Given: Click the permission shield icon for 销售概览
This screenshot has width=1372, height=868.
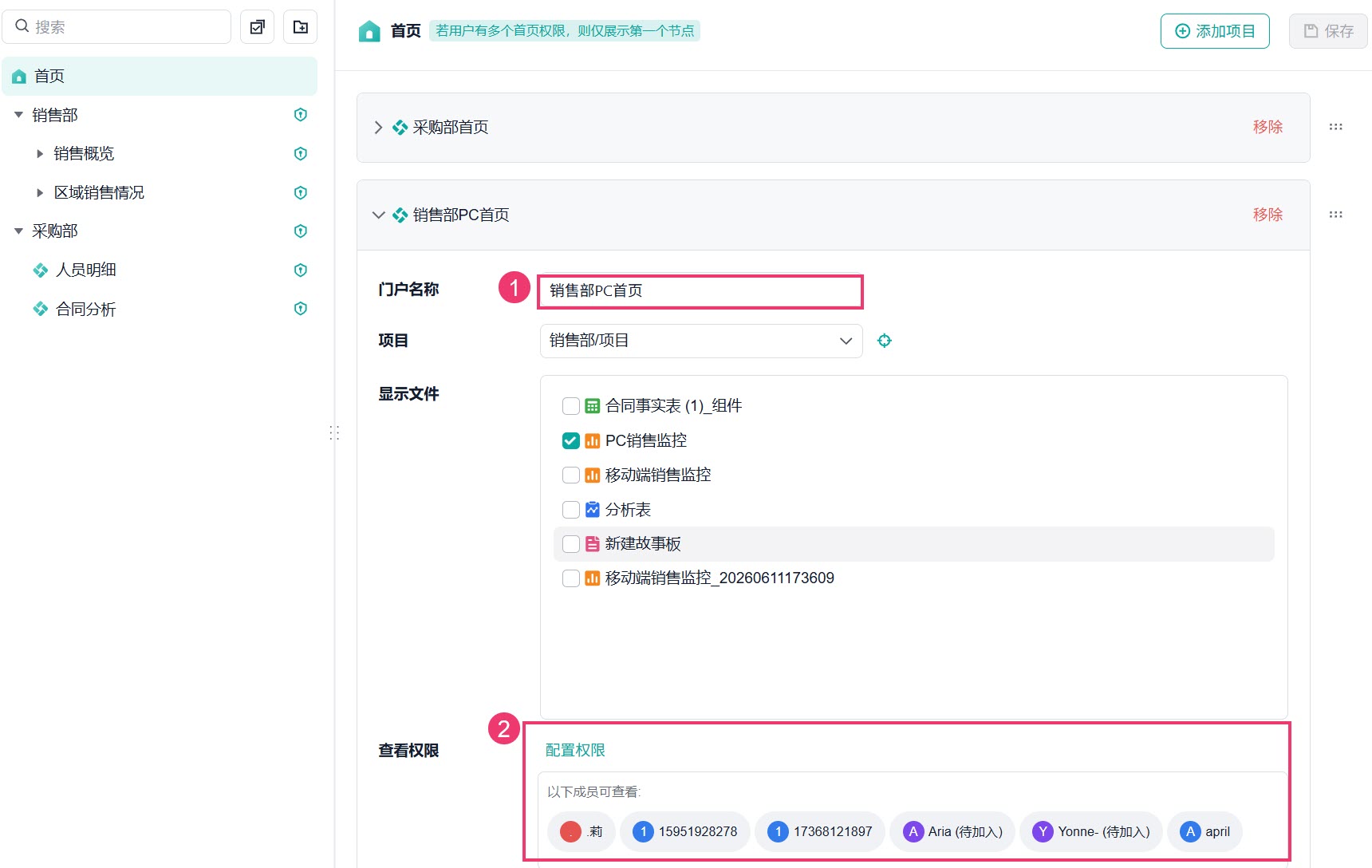Looking at the screenshot, I should [x=301, y=154].
